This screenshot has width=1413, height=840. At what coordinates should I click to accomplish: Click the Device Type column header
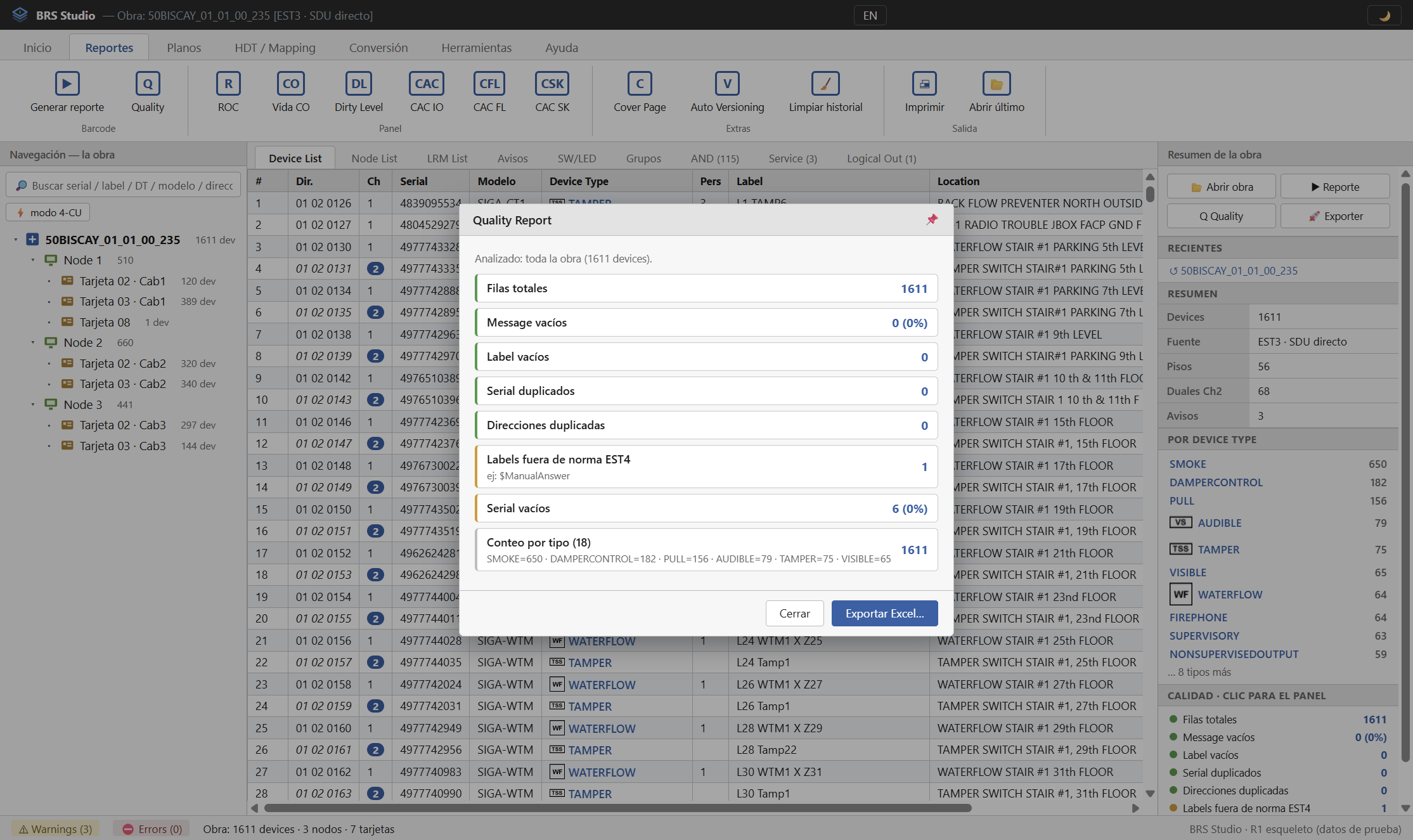click(x=617, y=181)
